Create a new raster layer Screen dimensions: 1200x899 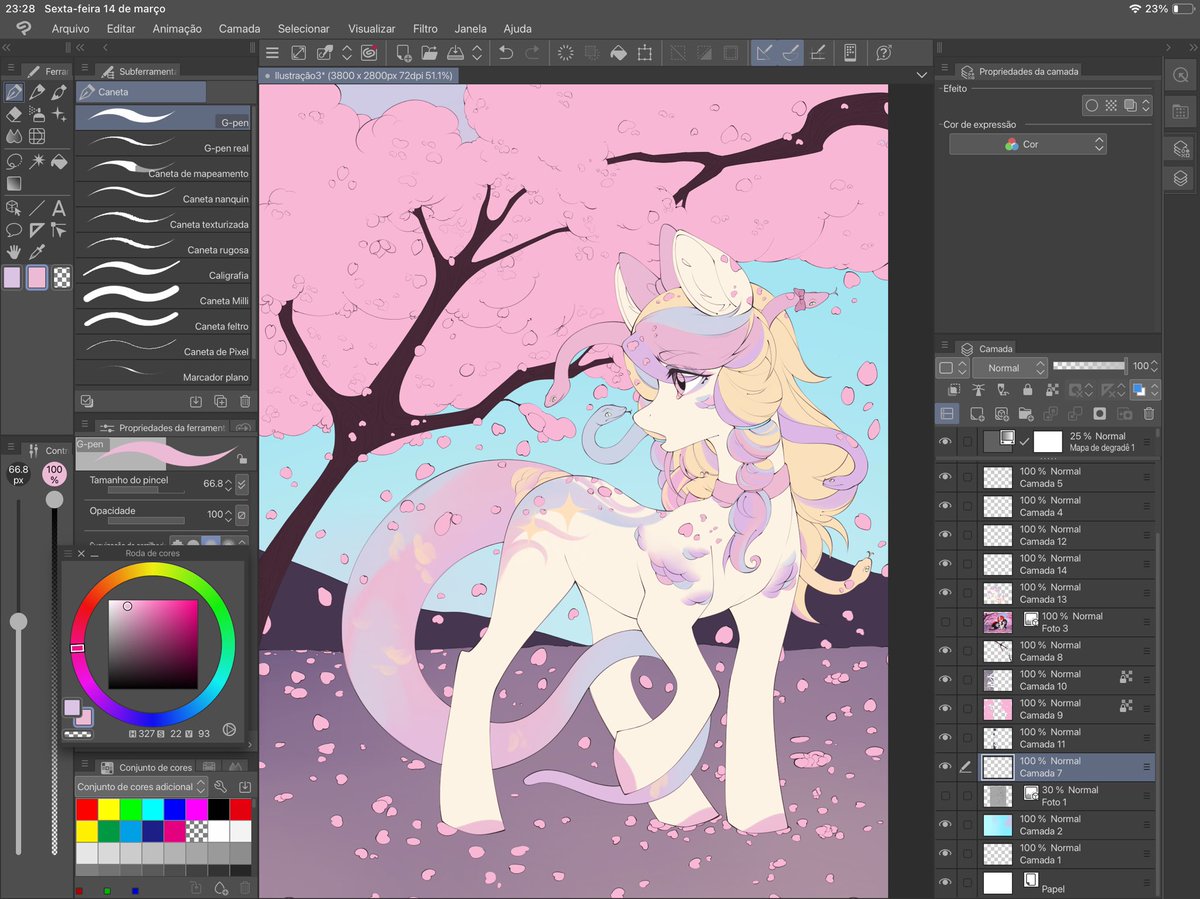976,413
